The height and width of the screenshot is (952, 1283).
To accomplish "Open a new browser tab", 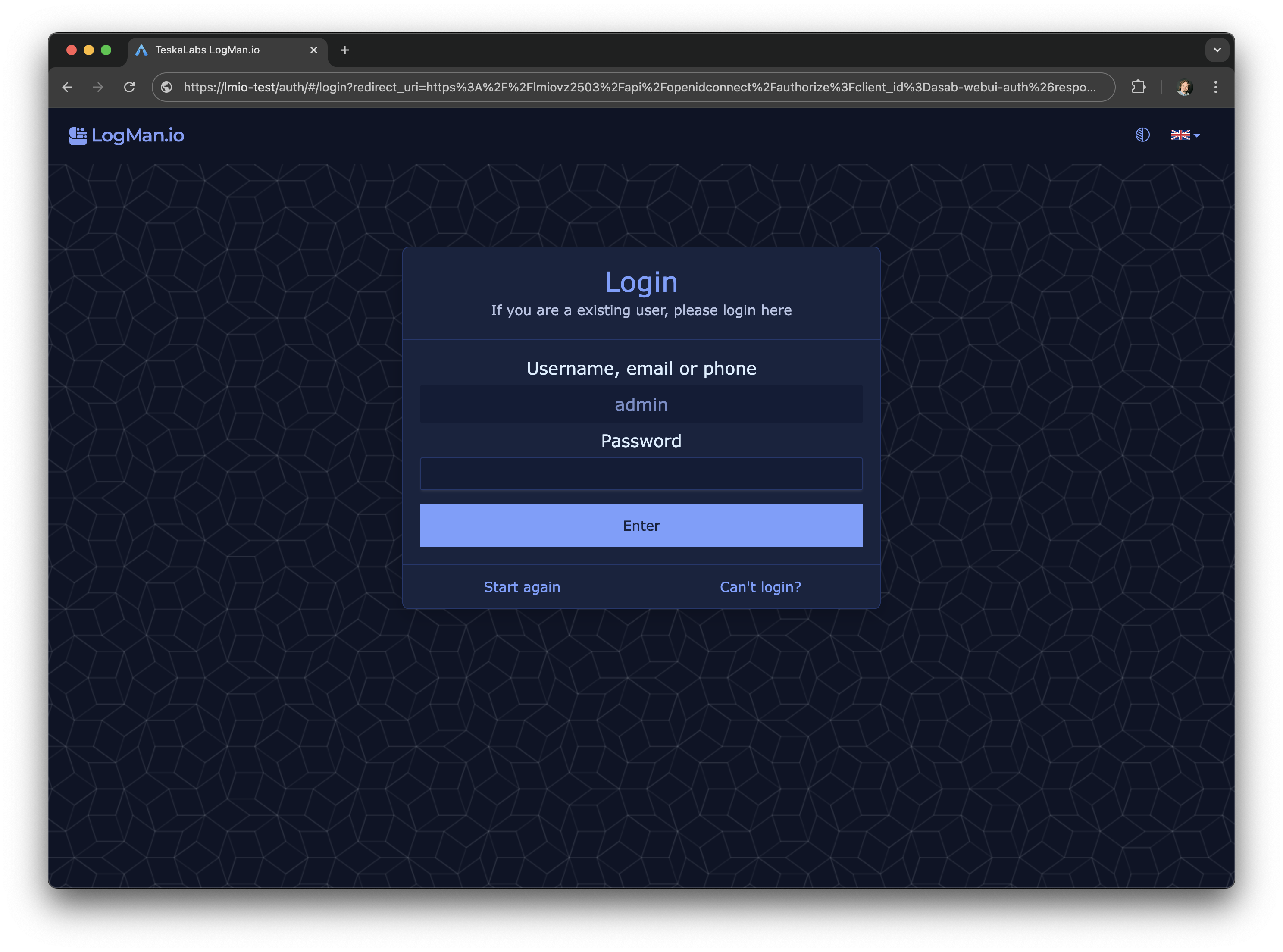I will (344, 50).
